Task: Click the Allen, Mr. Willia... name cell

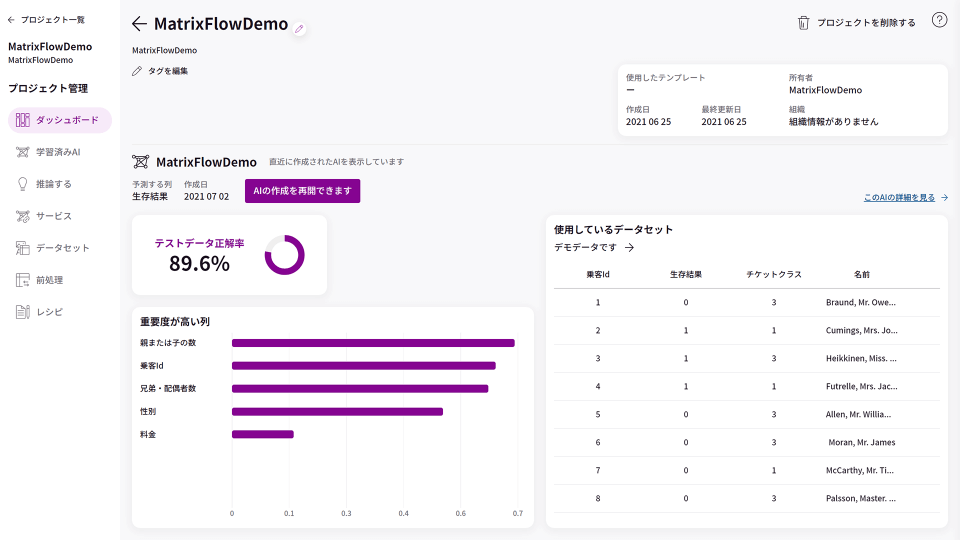Action: pyautogui.click(x=858, y=414)
